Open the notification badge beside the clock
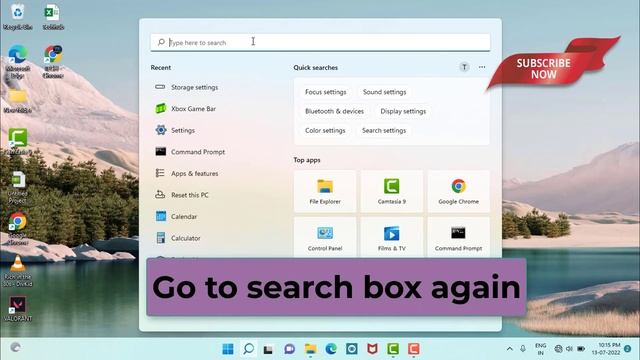The height and width of the screenshot is (360, 640). click(x=628, y=349)
